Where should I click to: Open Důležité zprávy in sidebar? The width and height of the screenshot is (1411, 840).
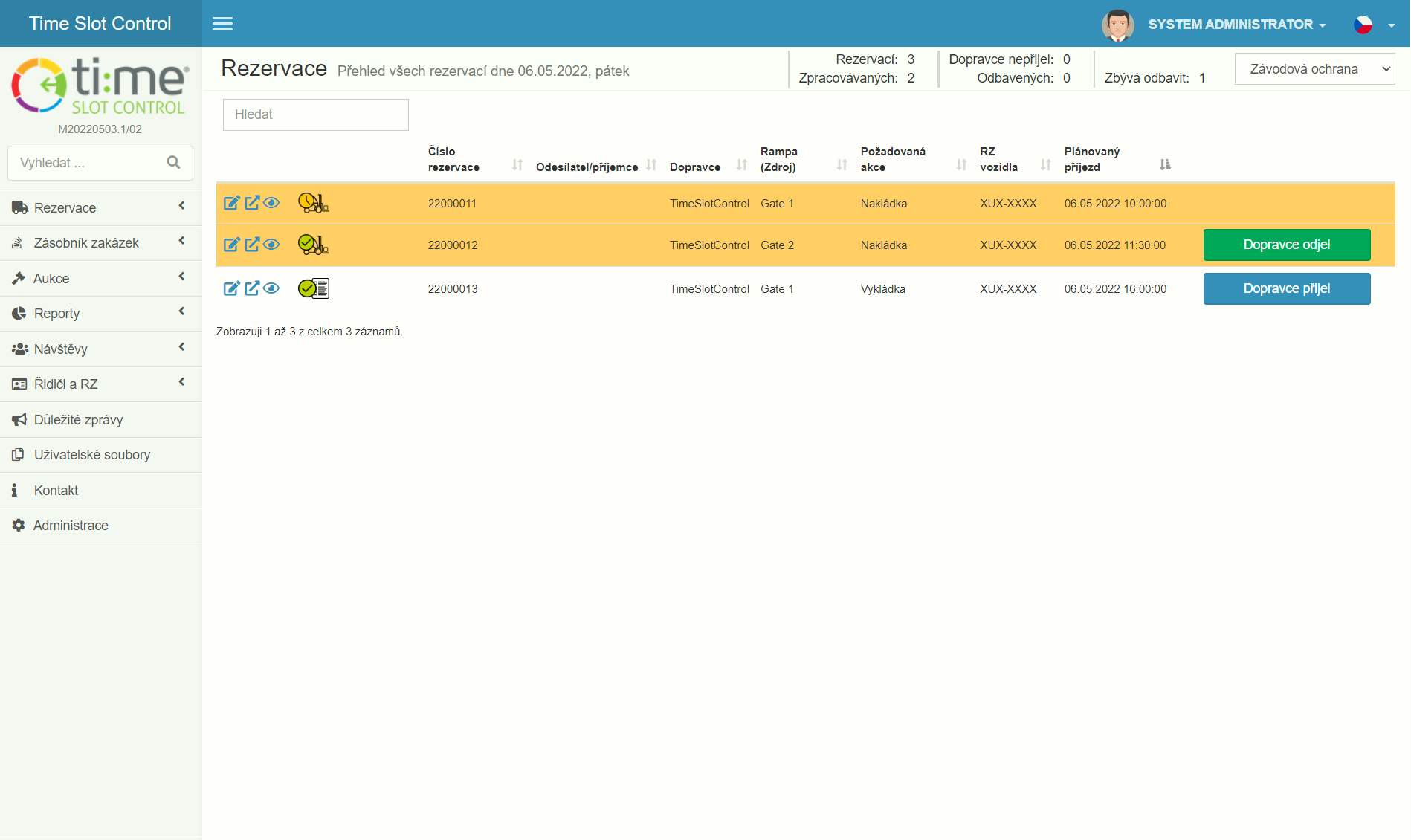pos(100,420)
